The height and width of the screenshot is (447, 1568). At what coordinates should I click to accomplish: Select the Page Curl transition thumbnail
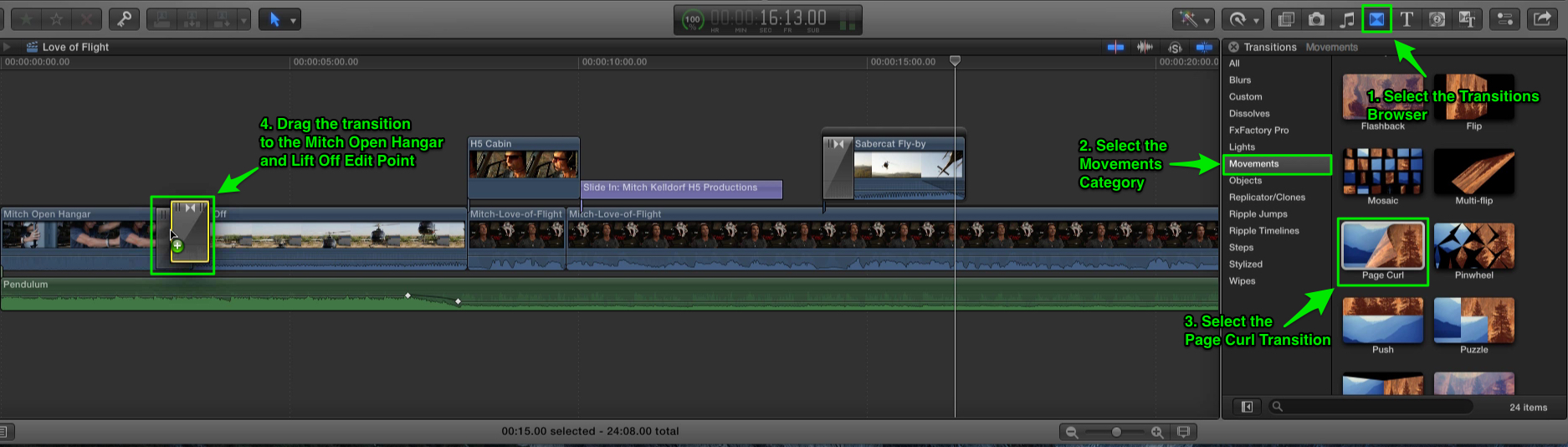[1382, 246]
